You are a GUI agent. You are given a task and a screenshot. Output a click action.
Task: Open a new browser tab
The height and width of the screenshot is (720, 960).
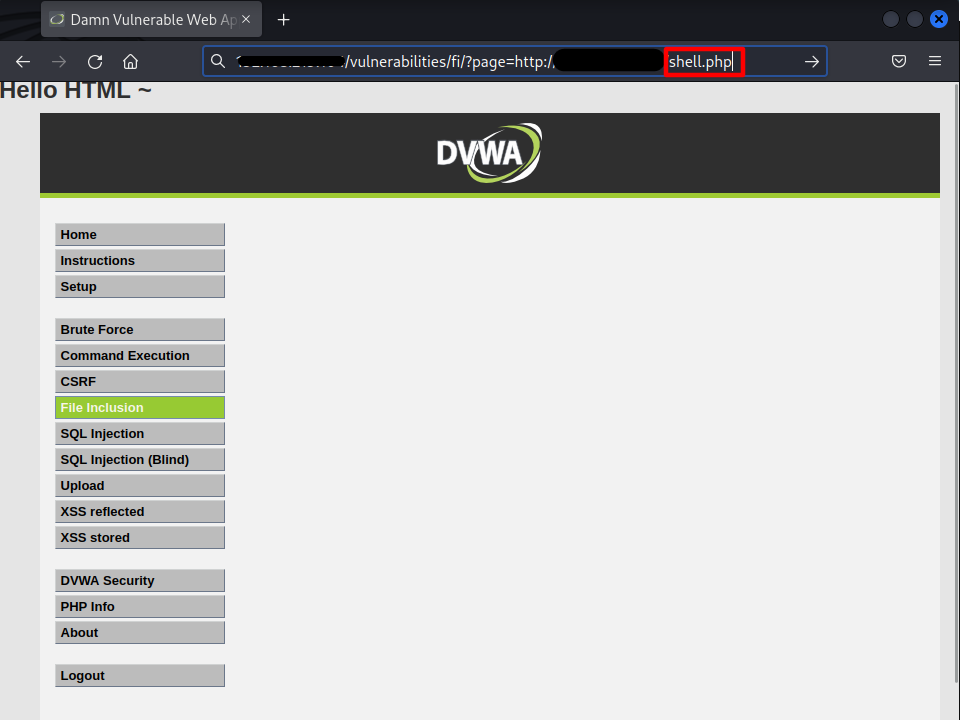(284, 19)
